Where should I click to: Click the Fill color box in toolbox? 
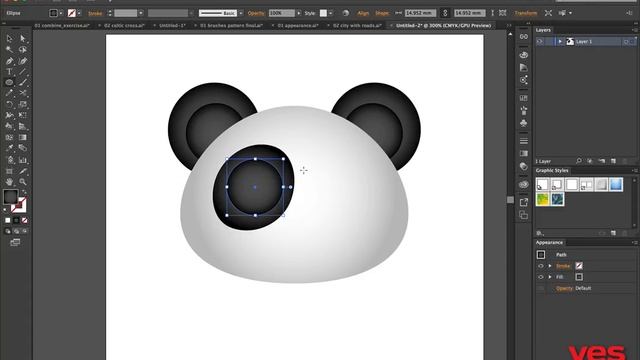pos(11,197)
